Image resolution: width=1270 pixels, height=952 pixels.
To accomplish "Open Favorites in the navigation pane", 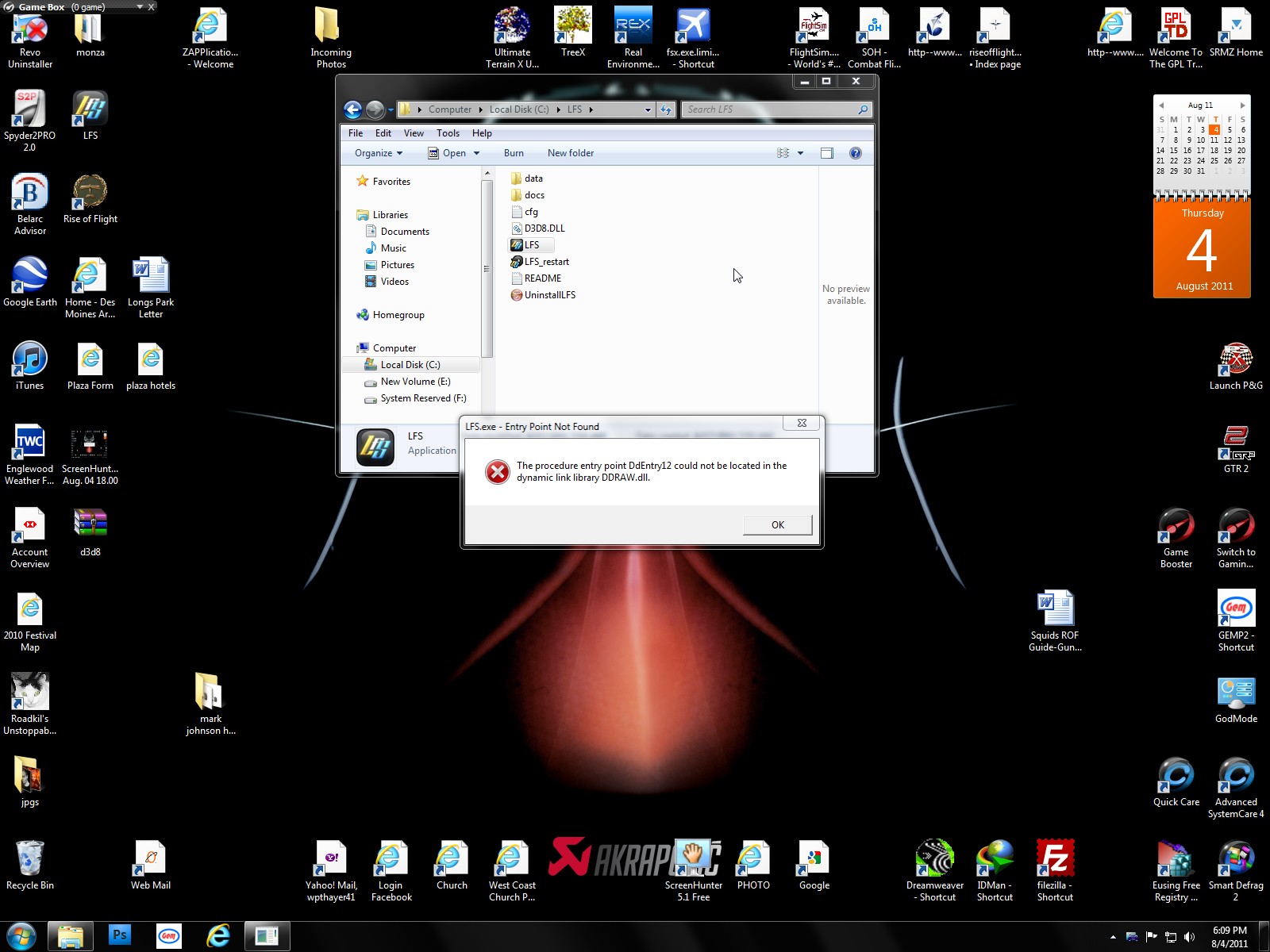I will coord(383,182).
